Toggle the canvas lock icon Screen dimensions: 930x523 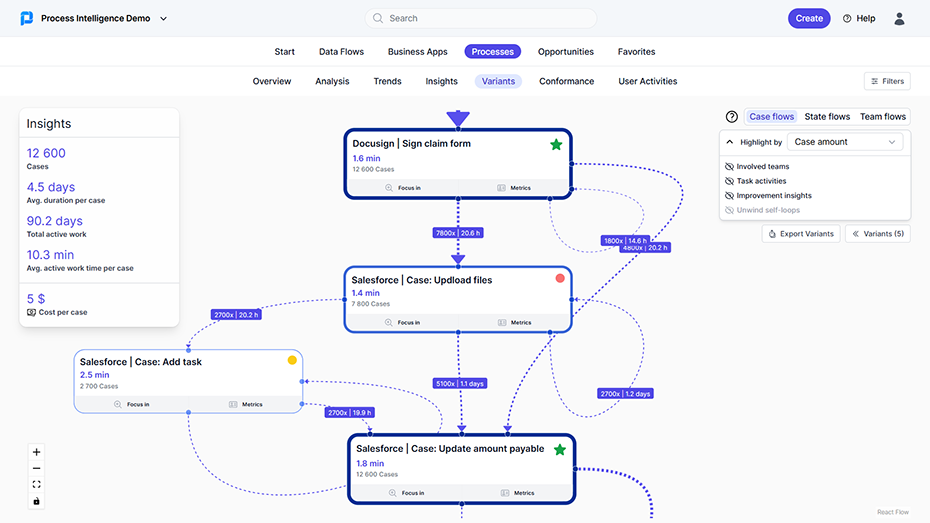pos(36,501)
